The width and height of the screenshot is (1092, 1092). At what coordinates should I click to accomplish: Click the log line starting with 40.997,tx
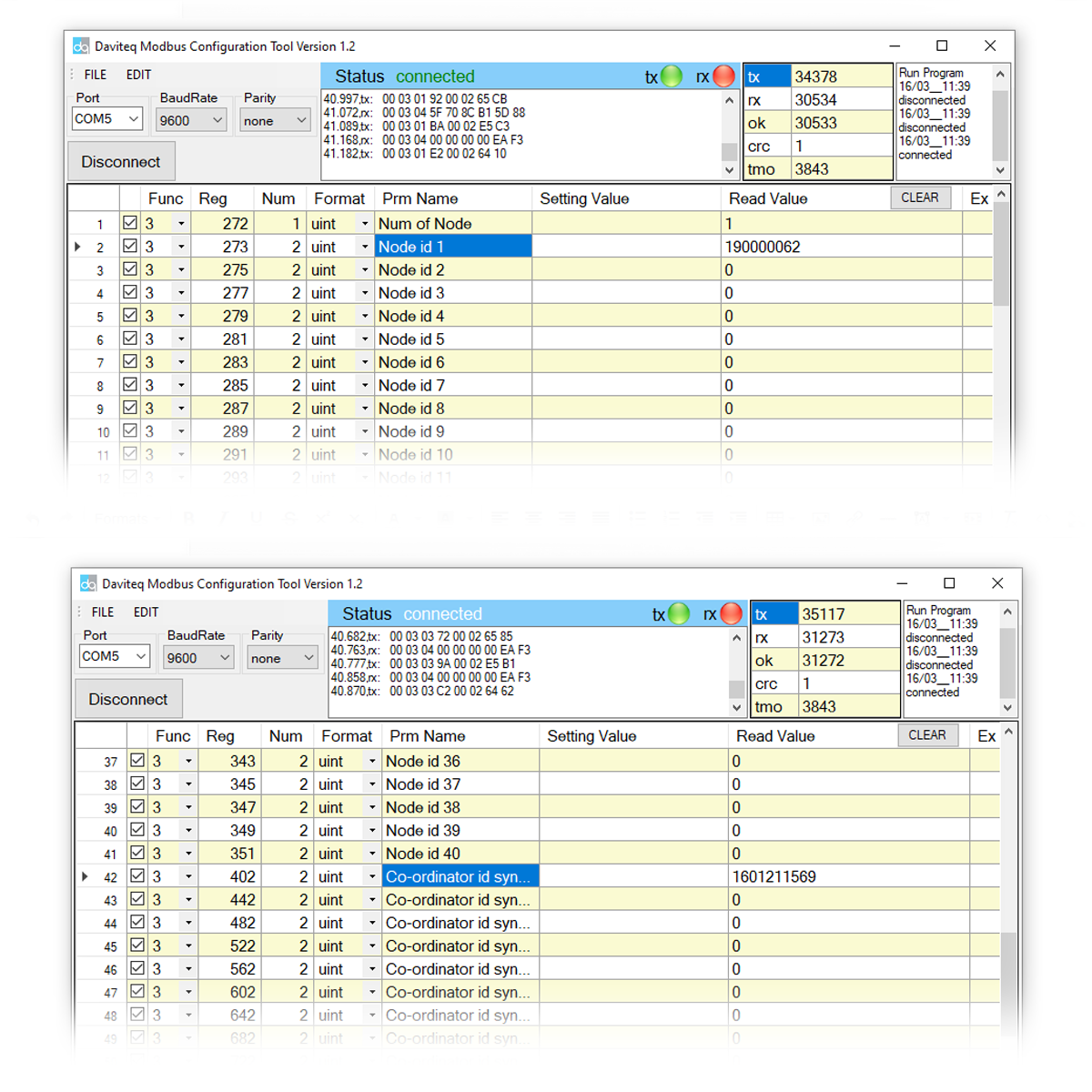(415, 99)
